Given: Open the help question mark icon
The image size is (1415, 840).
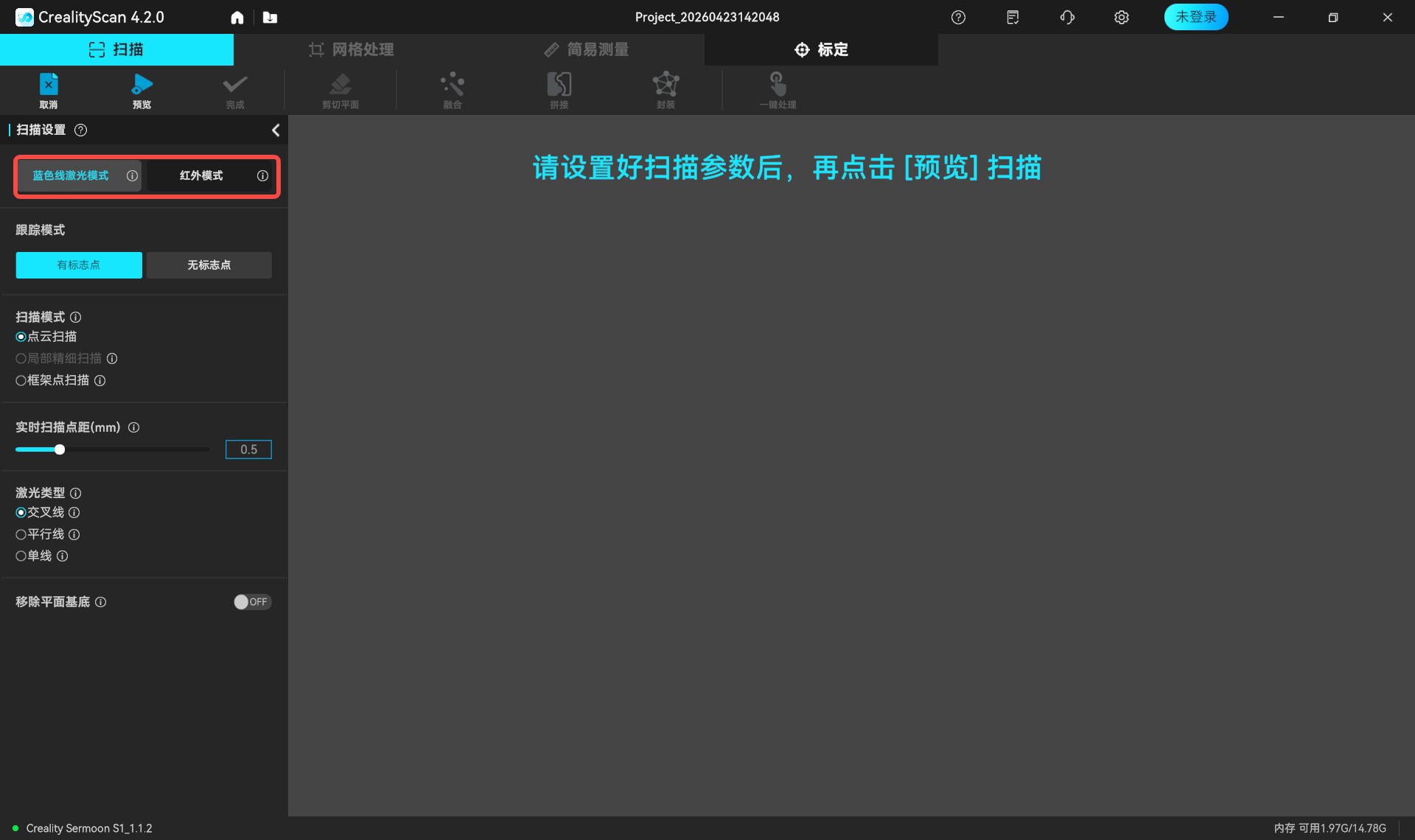Looking at the screenshot, I should pyautogui.click(x=958, y=17).
